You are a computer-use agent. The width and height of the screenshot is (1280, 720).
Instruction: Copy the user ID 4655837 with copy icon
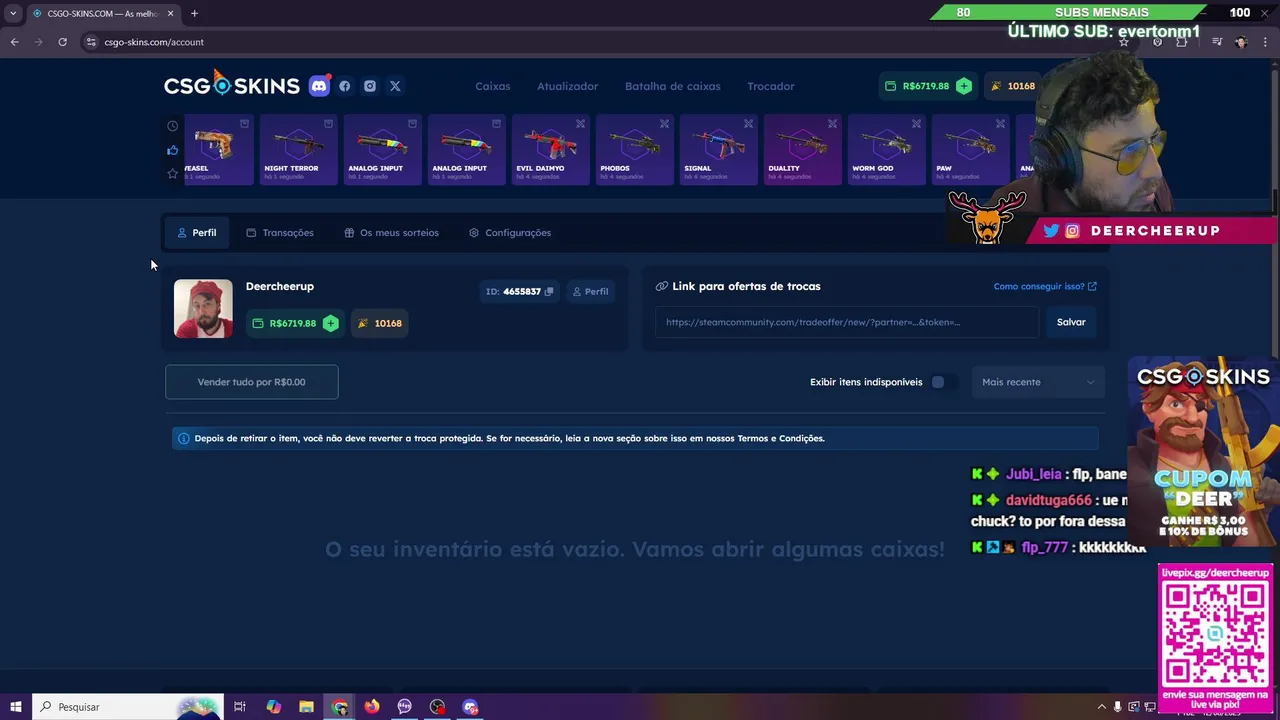pyautogui.click(x=549, y=291)
